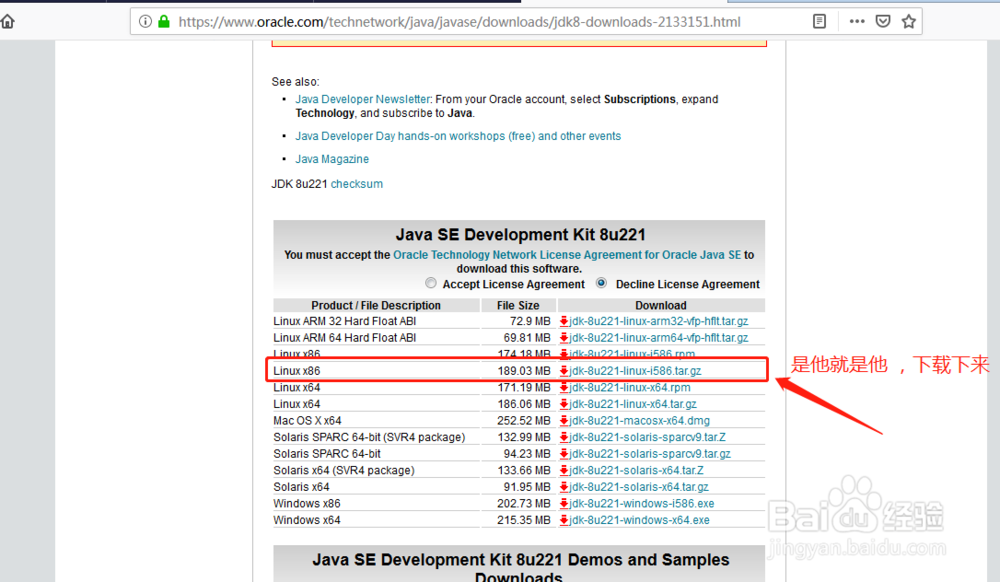The width and height of the screenshot is (1000, 582).
Task: Open page actions three-dots menu
Action: click(x=857, y=22)
